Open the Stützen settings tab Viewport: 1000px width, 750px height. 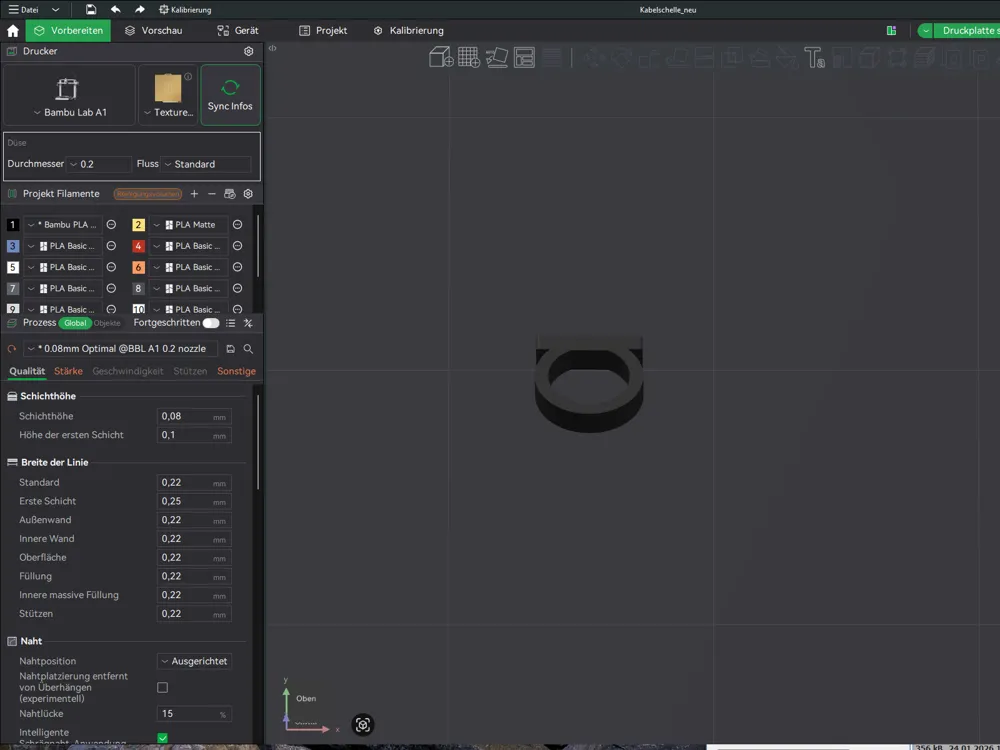[190, 371]
